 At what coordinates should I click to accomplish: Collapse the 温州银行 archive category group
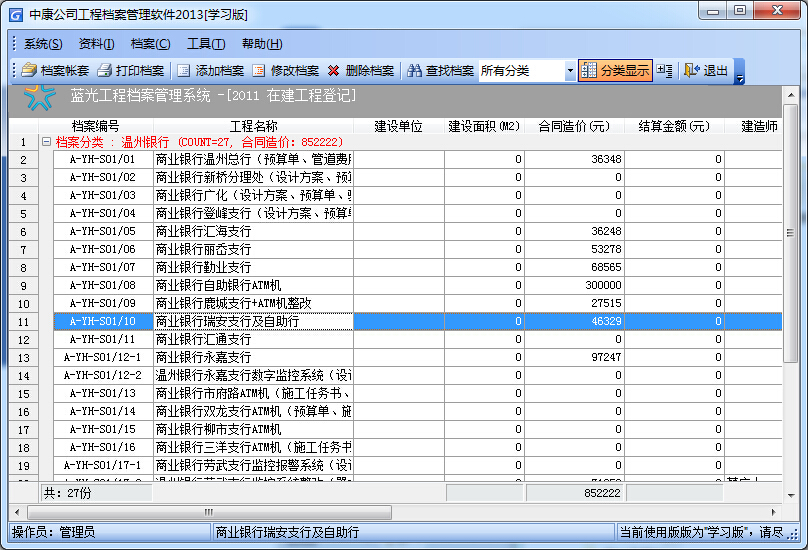pyautogui.click(x=46, y=143)
